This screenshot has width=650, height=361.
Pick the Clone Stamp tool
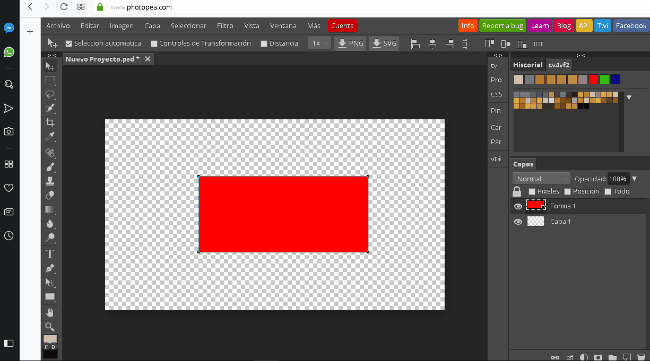tap(50, 181)
